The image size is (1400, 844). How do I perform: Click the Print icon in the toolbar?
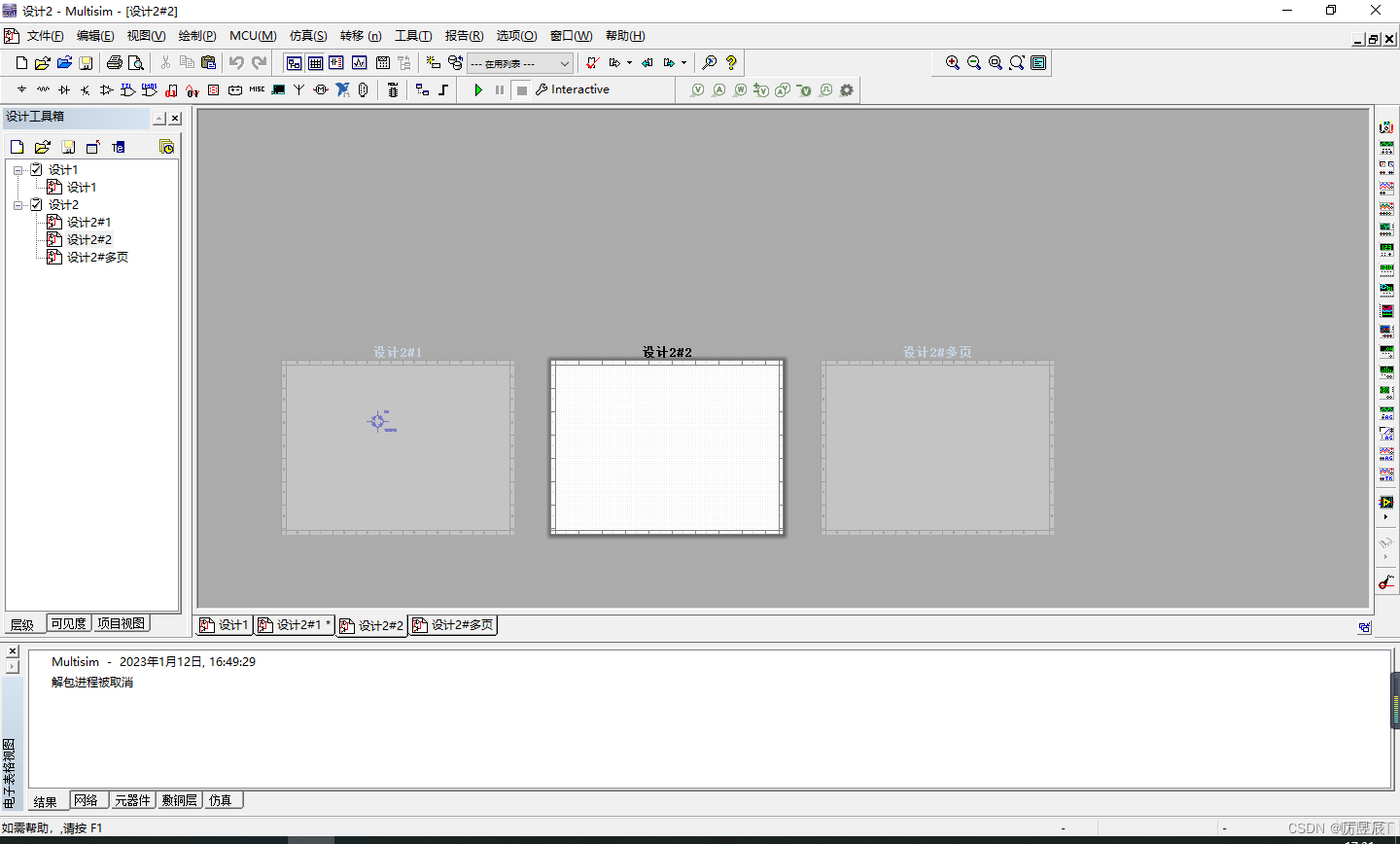pyautogui.click(x=115, y=62)
